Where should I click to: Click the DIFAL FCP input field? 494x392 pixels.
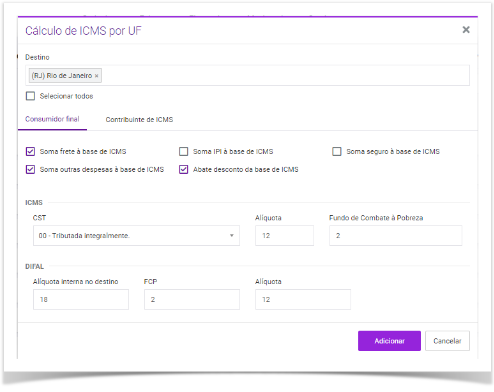click(192, 299)
